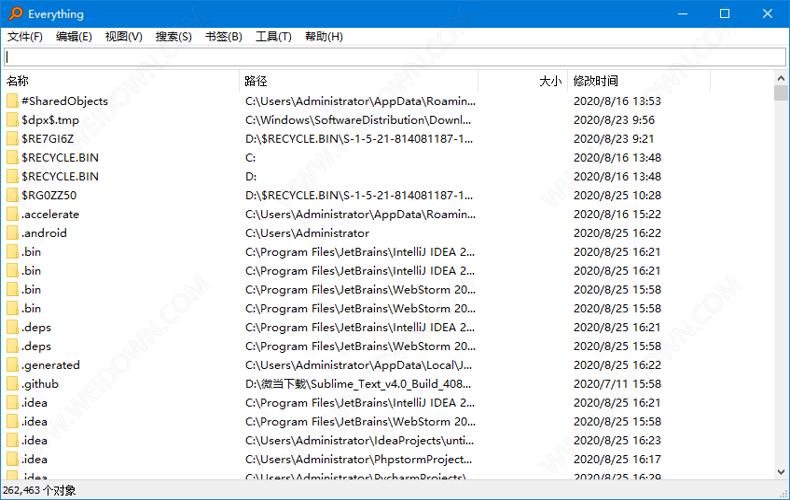Open the 文件(F) menu
Image resolution: width=790 pixels, height=500 pixels.
click(25, 37)
